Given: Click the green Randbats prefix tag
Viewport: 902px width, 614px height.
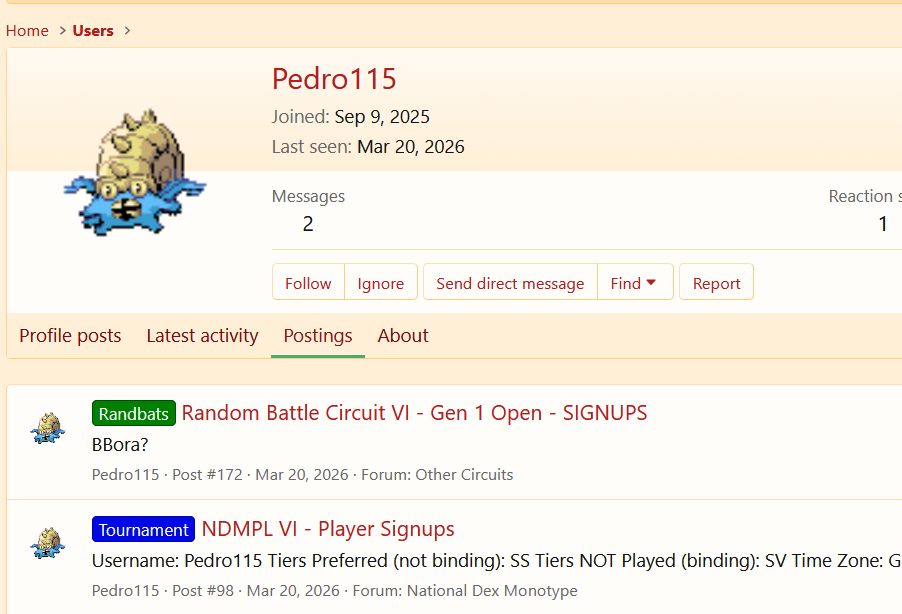Looking at the screenshot, I should click(134, 413).
